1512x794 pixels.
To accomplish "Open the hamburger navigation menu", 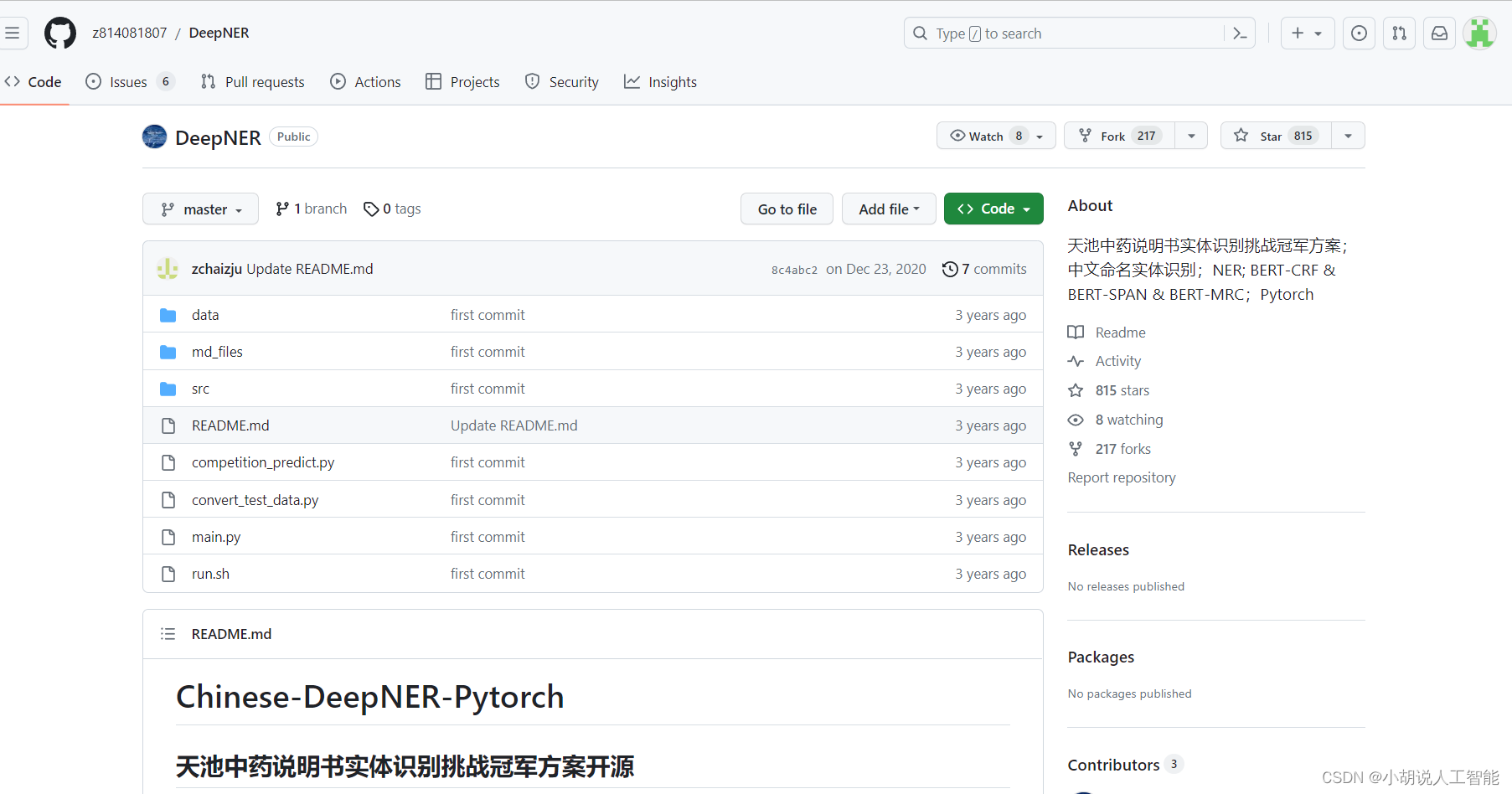I will (x=12, y=34).
